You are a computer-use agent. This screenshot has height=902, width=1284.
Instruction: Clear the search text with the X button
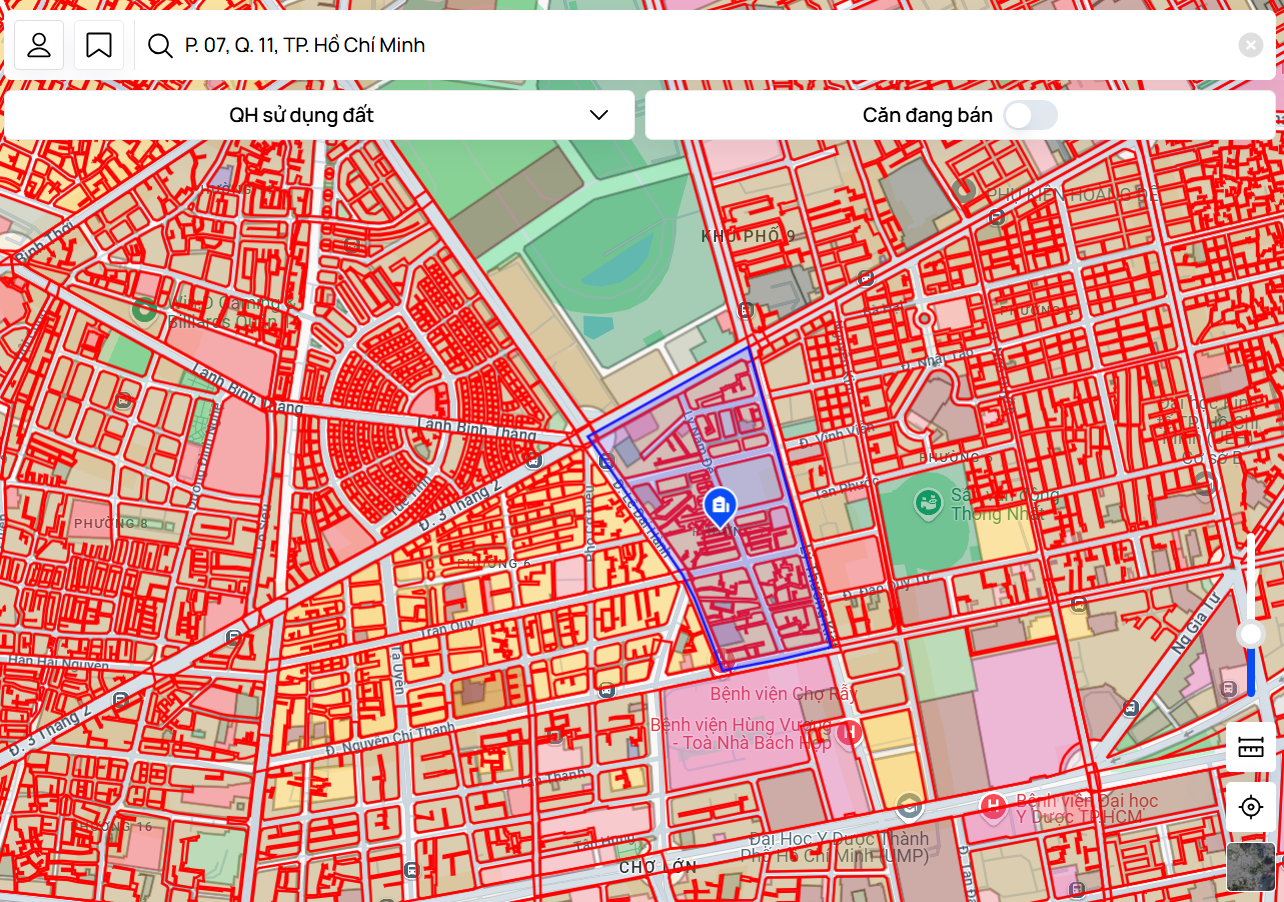pyautogui.click(x=1251, y=45)
